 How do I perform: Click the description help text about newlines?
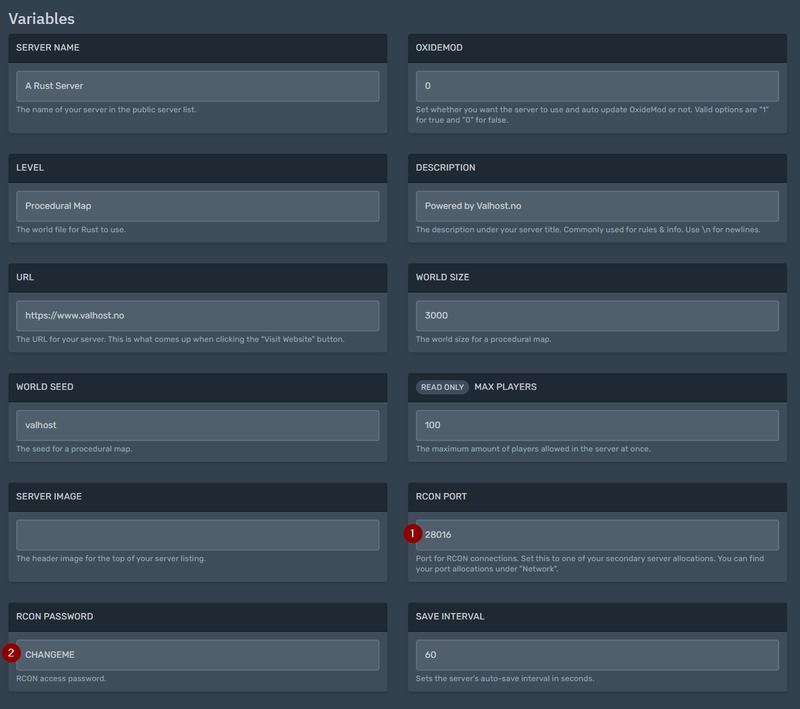coord(588,230)
